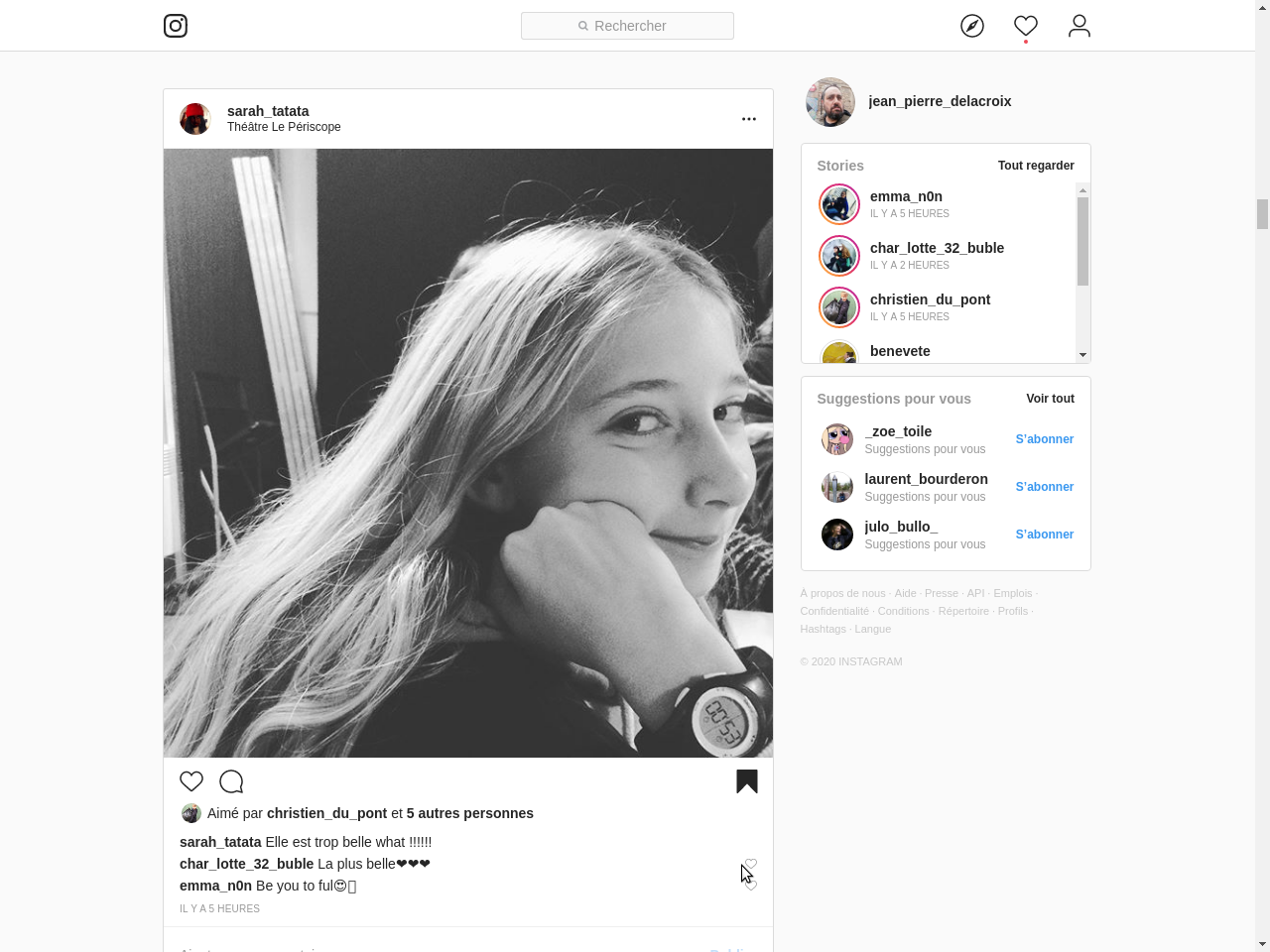
Task: Like the post with the heart icon
Action: [191, 781]
